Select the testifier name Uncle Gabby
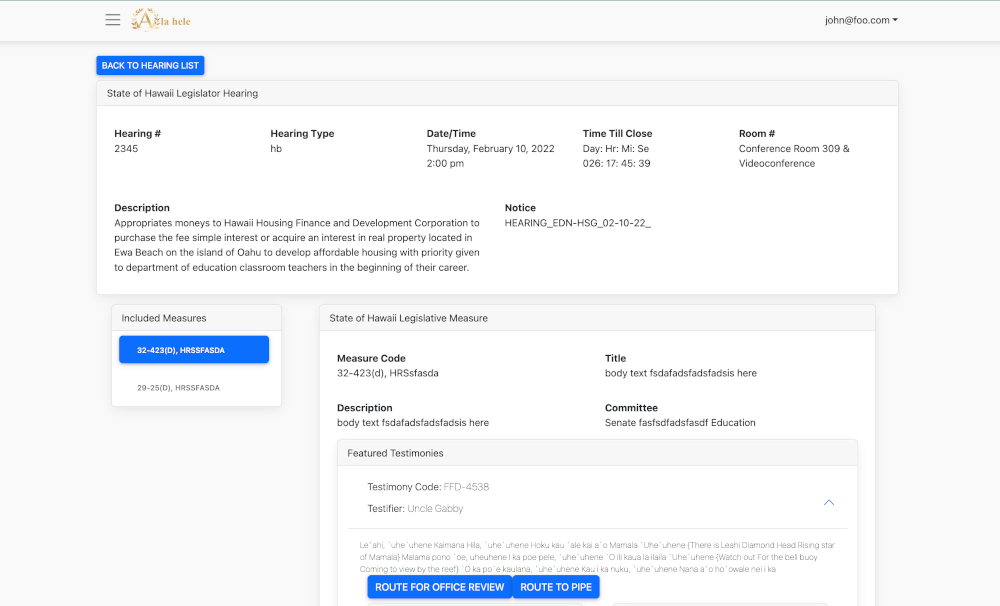Image resolution: width=1000 pixels, height=606 pixels. click(435, 509)
